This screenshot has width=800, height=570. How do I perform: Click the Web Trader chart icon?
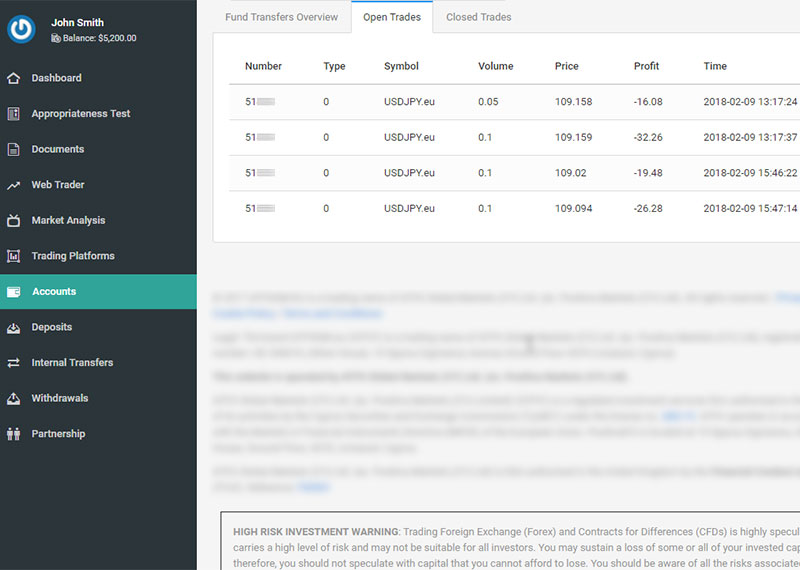tap(13, 185)
